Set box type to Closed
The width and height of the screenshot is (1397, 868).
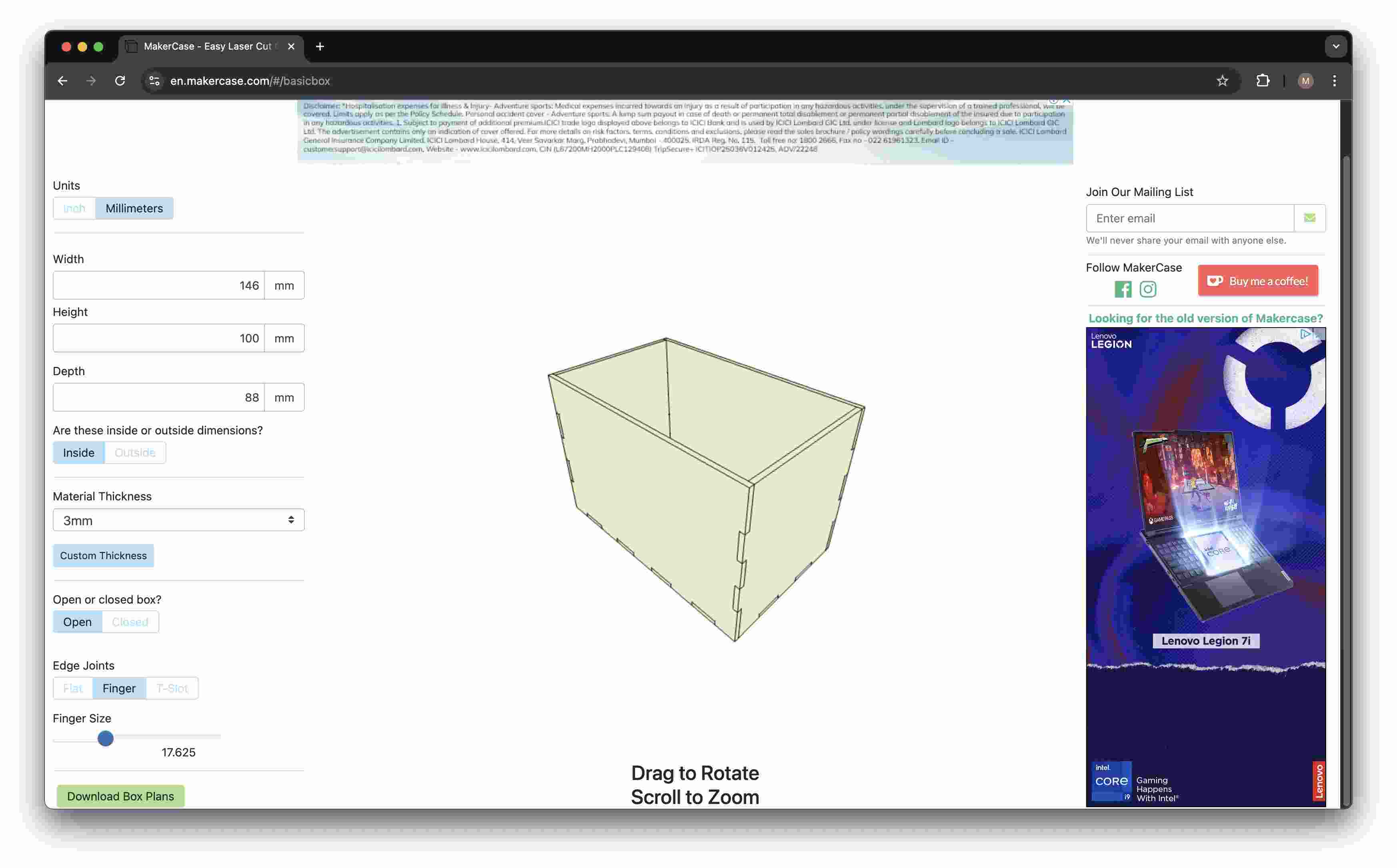coord(130,622)
